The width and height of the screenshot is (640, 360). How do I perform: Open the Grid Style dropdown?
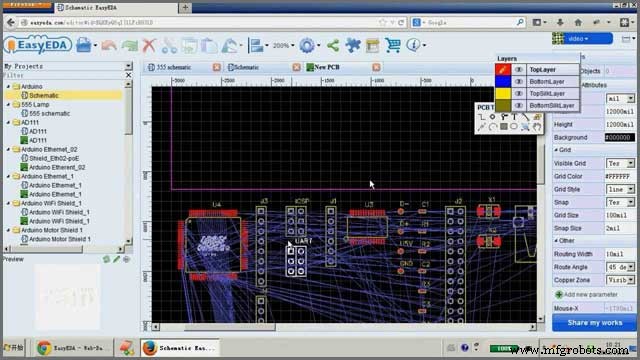pyautogui.click(x=620, y=189)
